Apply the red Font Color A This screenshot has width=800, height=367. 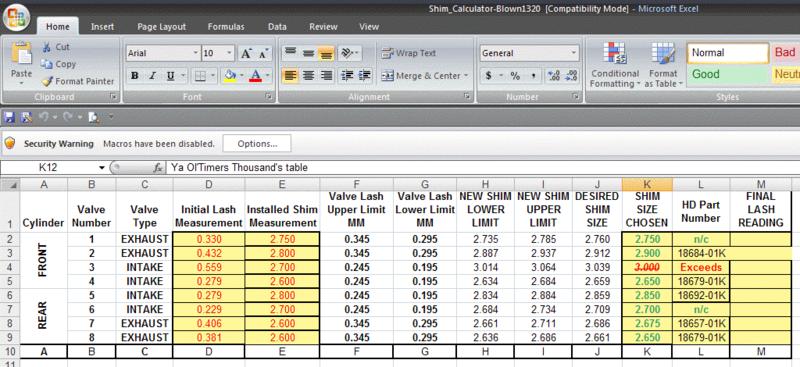point(256,76)
